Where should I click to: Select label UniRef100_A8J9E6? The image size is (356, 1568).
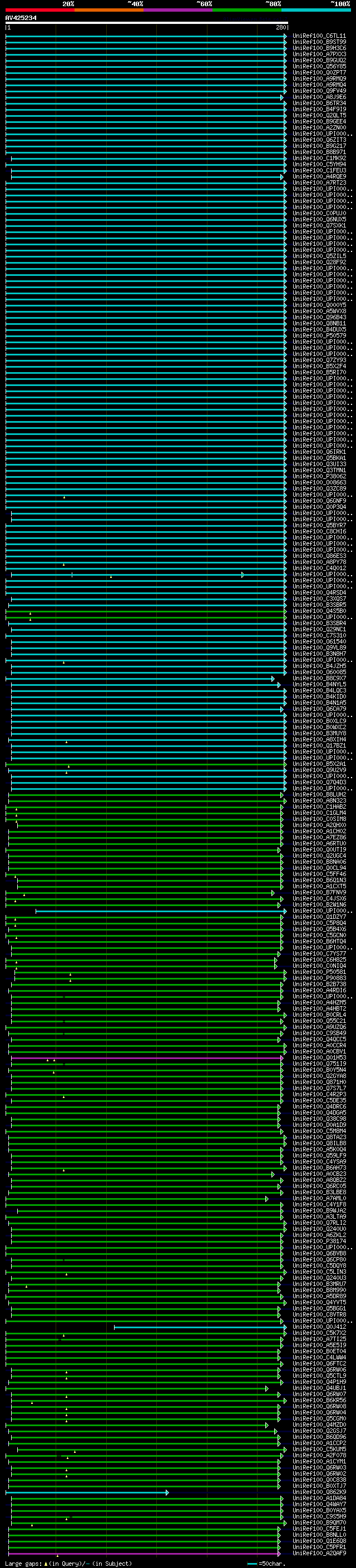(319, 97)
